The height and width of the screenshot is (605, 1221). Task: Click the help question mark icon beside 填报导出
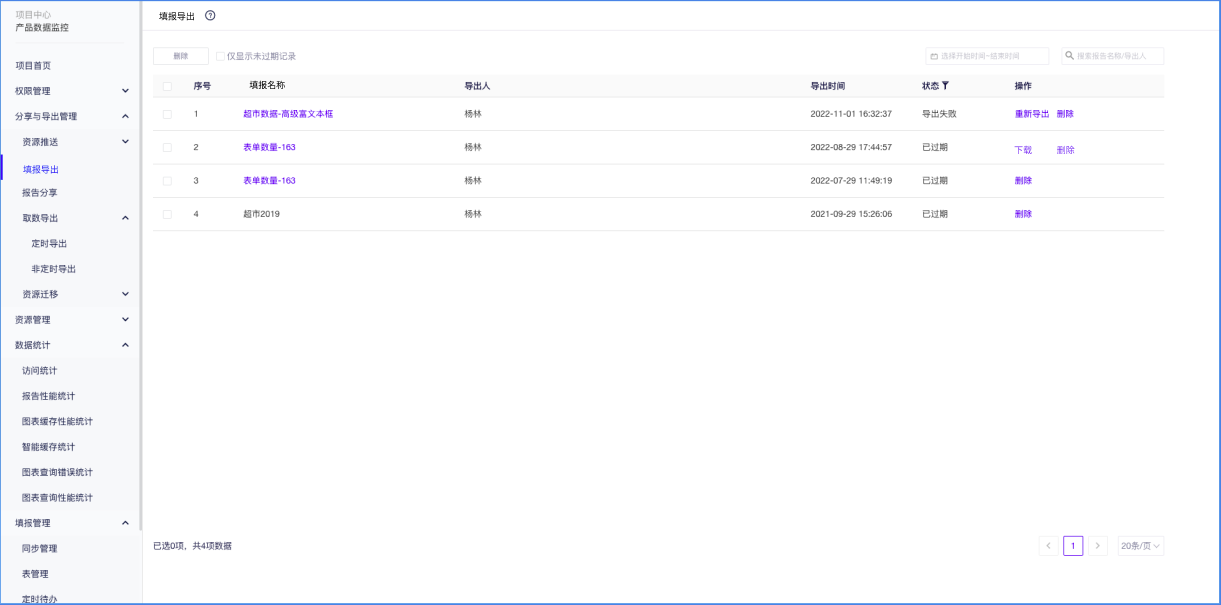click(x=210, y=16)
